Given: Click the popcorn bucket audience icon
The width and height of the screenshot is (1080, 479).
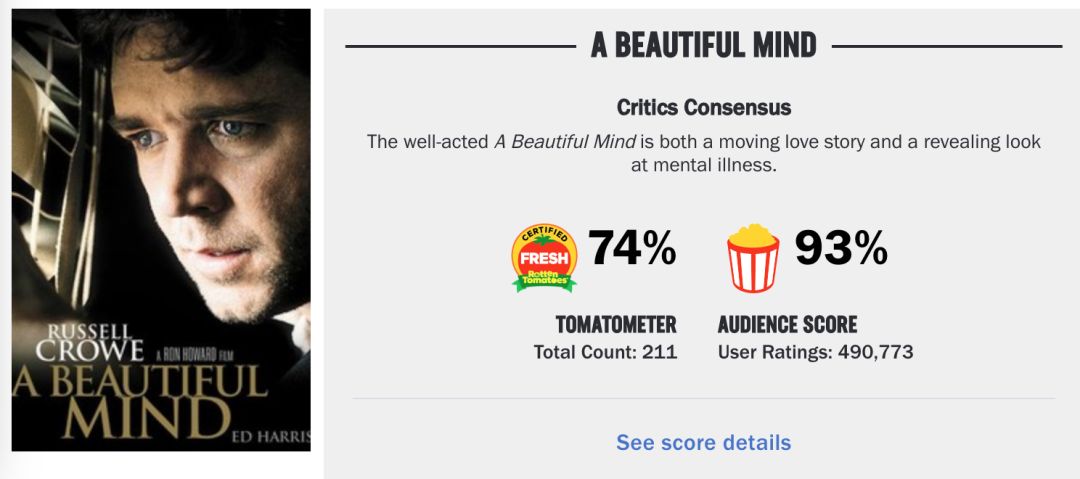Looking at the screenshot, I should tap(753, 258).
